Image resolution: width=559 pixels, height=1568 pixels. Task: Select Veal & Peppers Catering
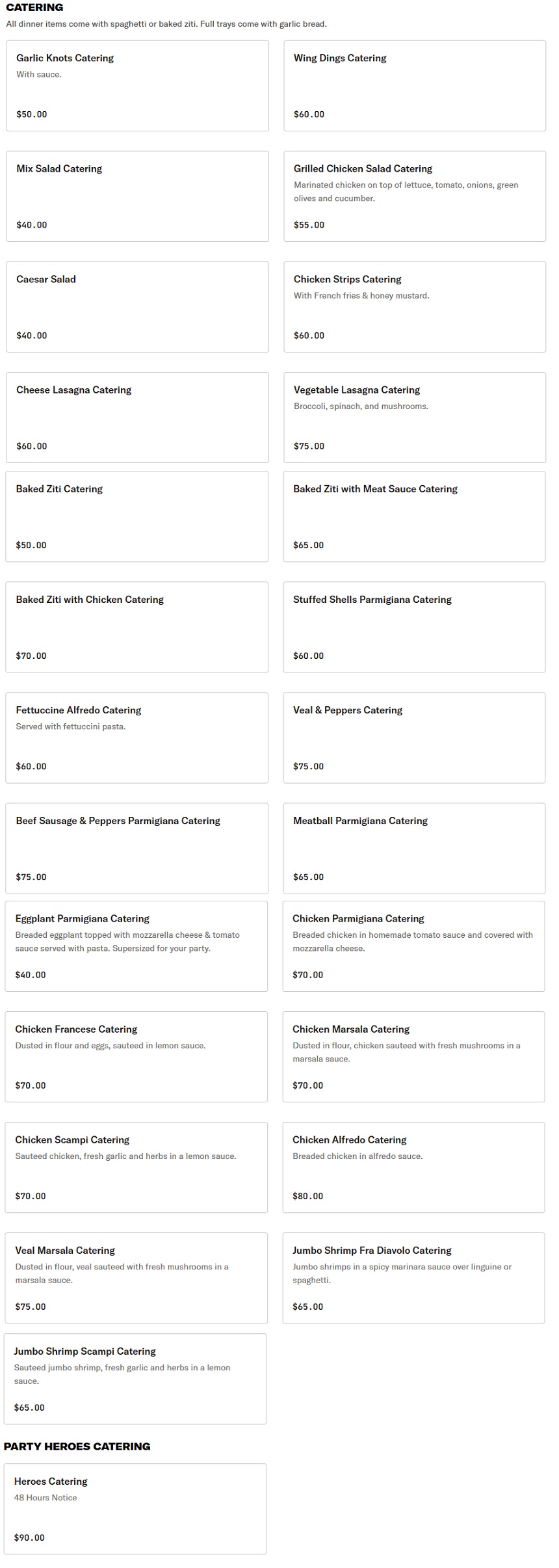pyautogui.click(x=414, y=737)
